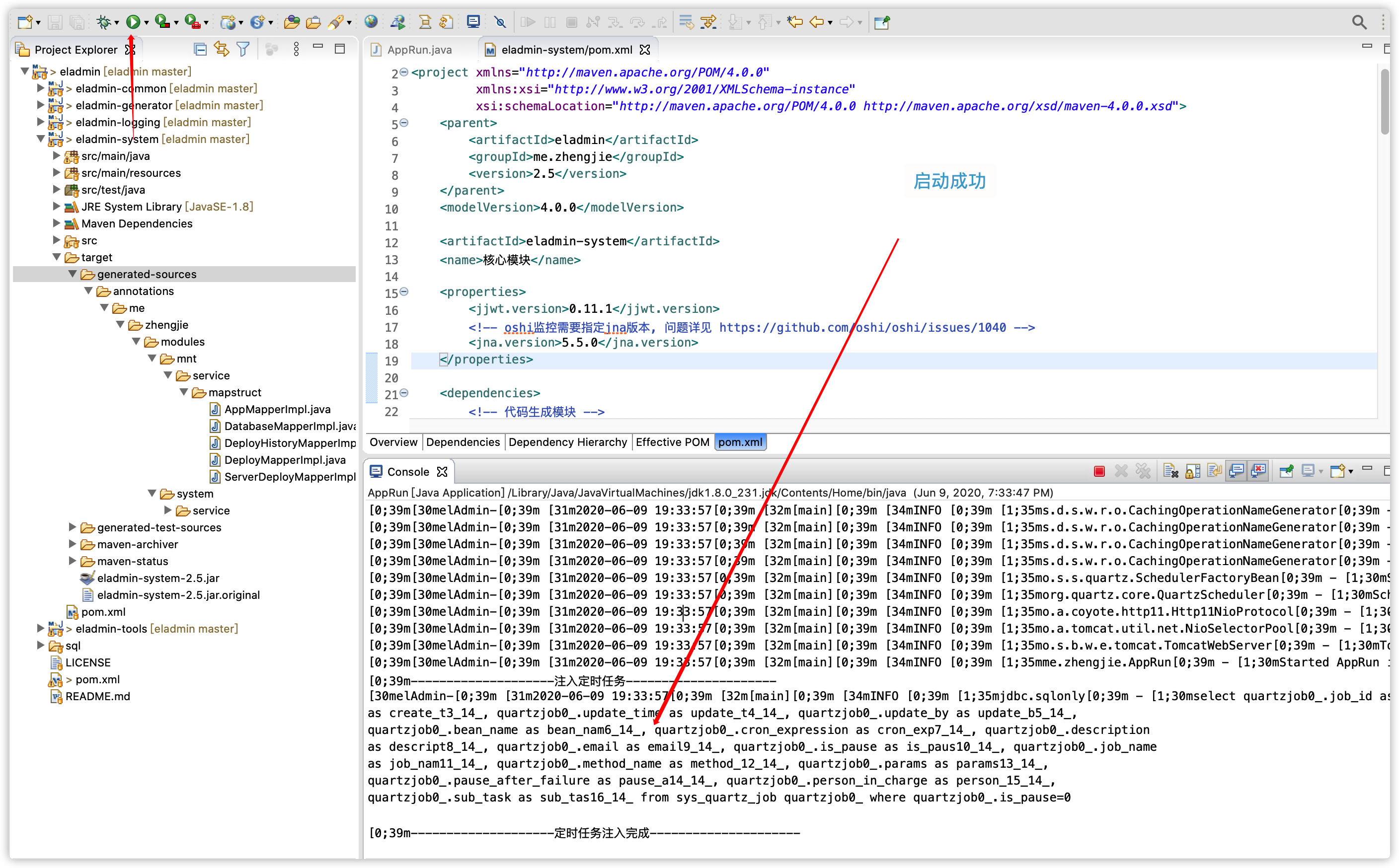Switch to the AppRun.java editor tab

pyautogui.click(x=412, y=50)
